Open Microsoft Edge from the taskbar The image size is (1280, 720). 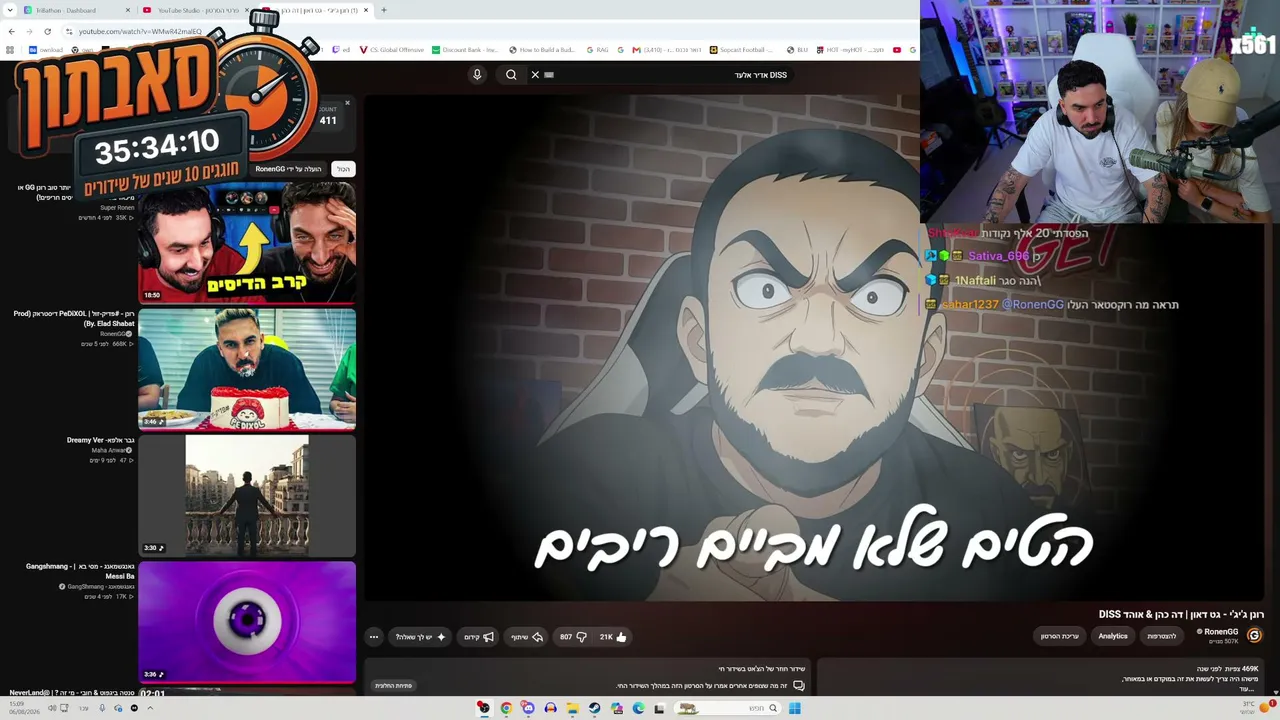tap(638, 708)
